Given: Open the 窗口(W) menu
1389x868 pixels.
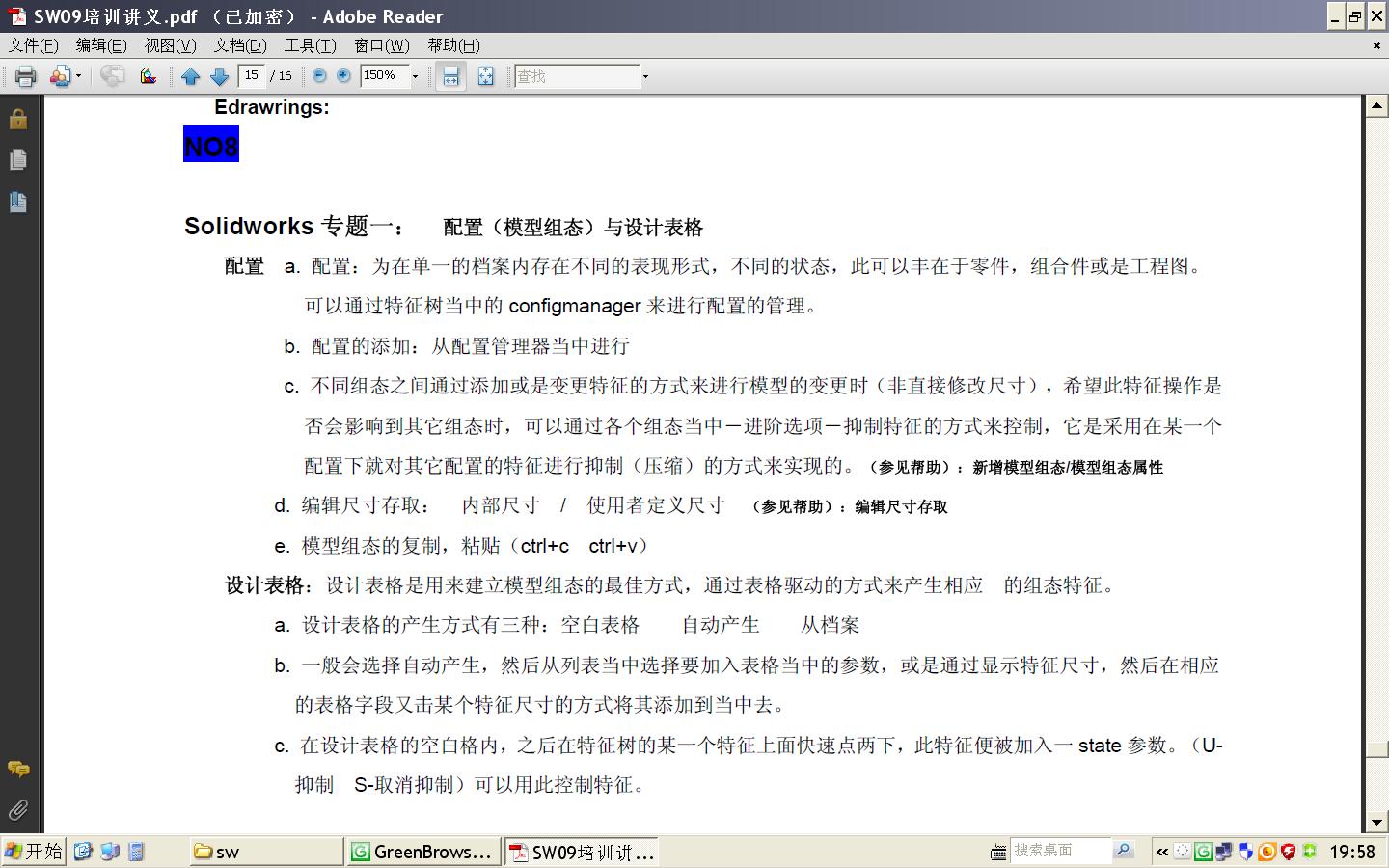Looking at the screenshot, I should [x=382, y=45].
